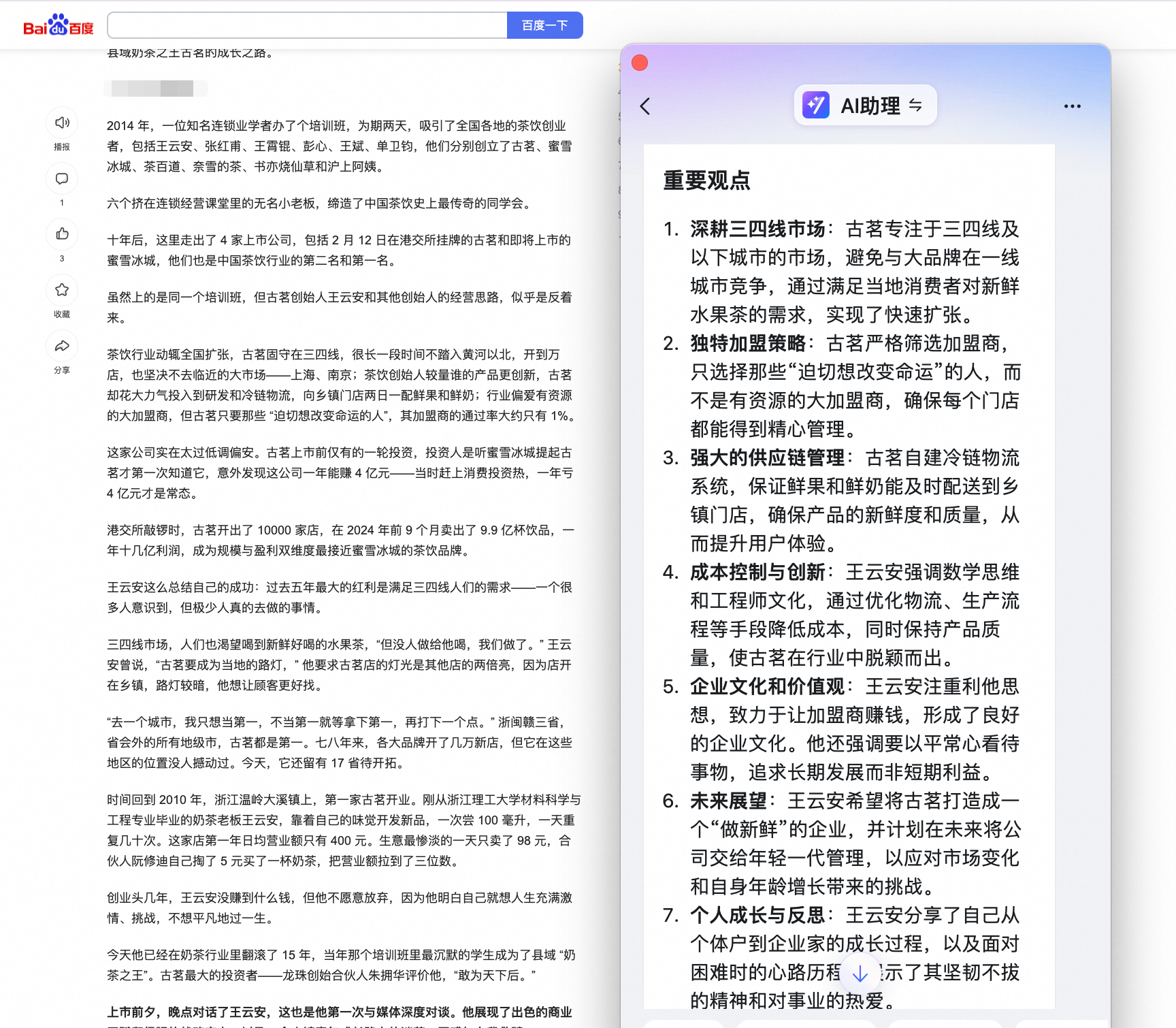Click the like count 3 under thumbs-up

[x=62, y=259]
